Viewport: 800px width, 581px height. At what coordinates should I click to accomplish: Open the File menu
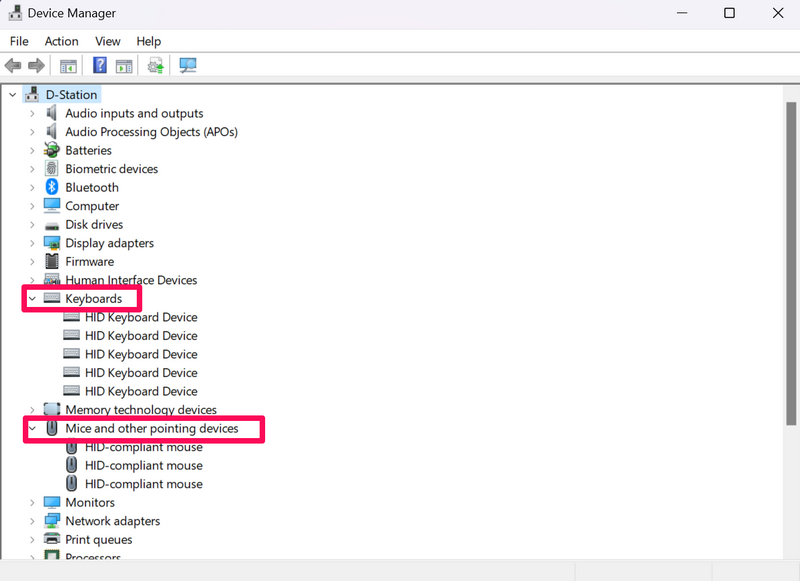19,41
